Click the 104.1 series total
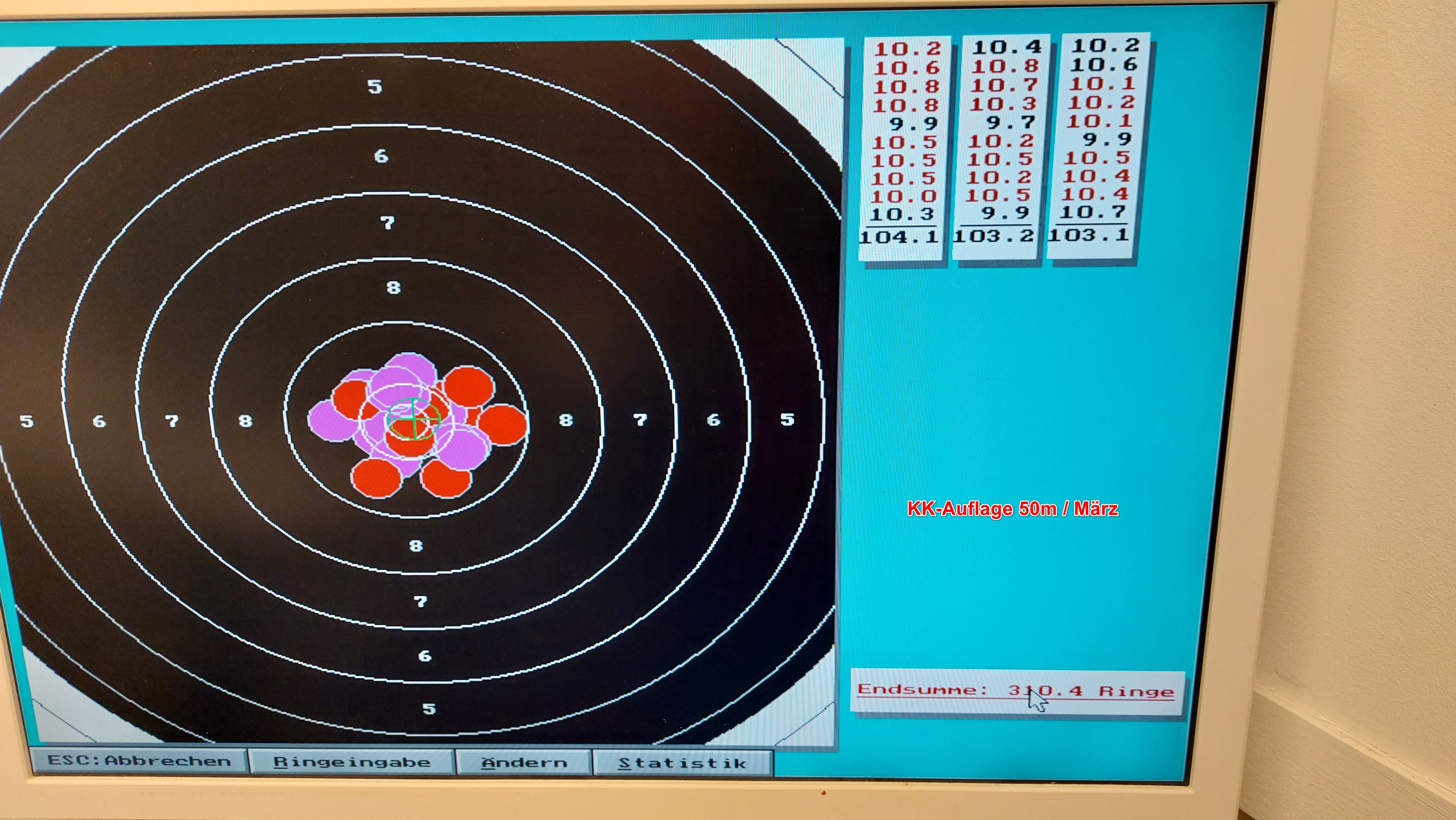1456x820 pixels. tap(899, 237)
